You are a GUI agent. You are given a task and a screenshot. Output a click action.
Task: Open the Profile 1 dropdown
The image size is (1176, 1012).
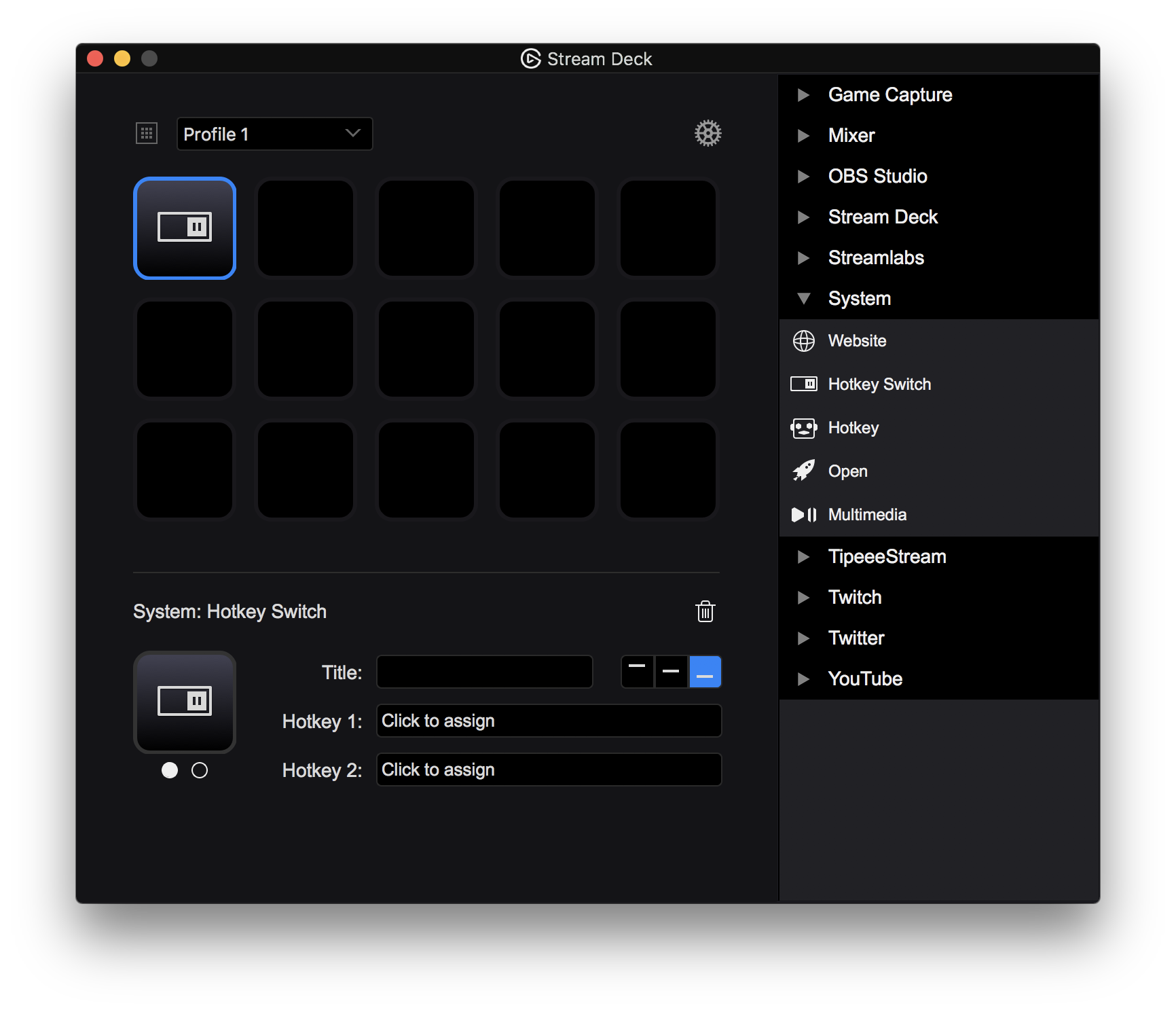point(274,134)
